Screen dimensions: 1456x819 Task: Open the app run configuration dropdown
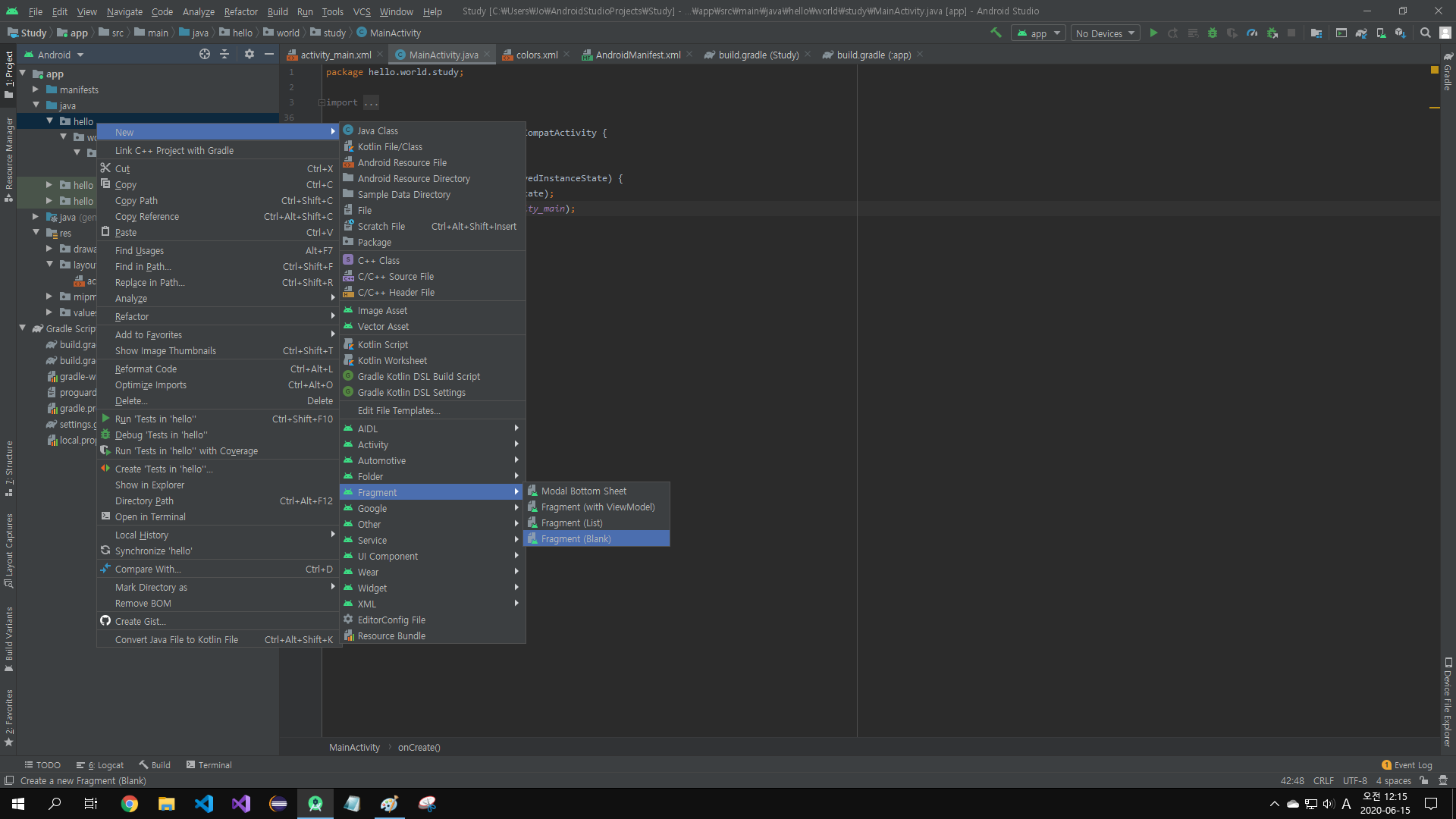(1038, 33)
